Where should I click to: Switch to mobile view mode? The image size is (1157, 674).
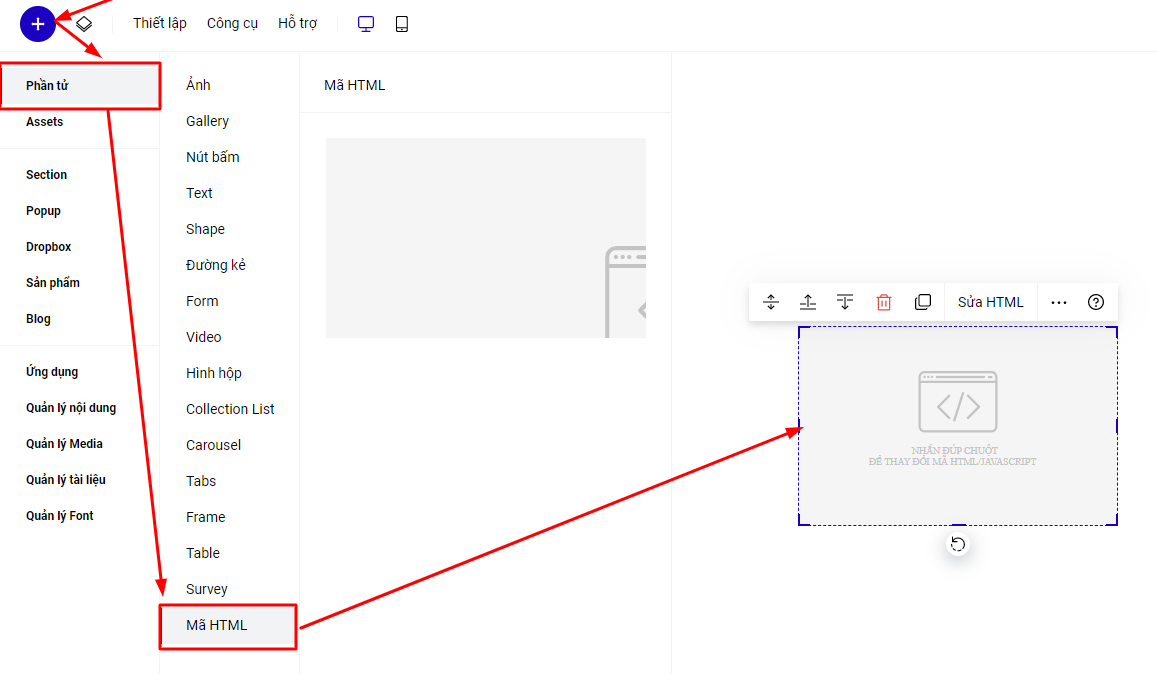(402, 24)
